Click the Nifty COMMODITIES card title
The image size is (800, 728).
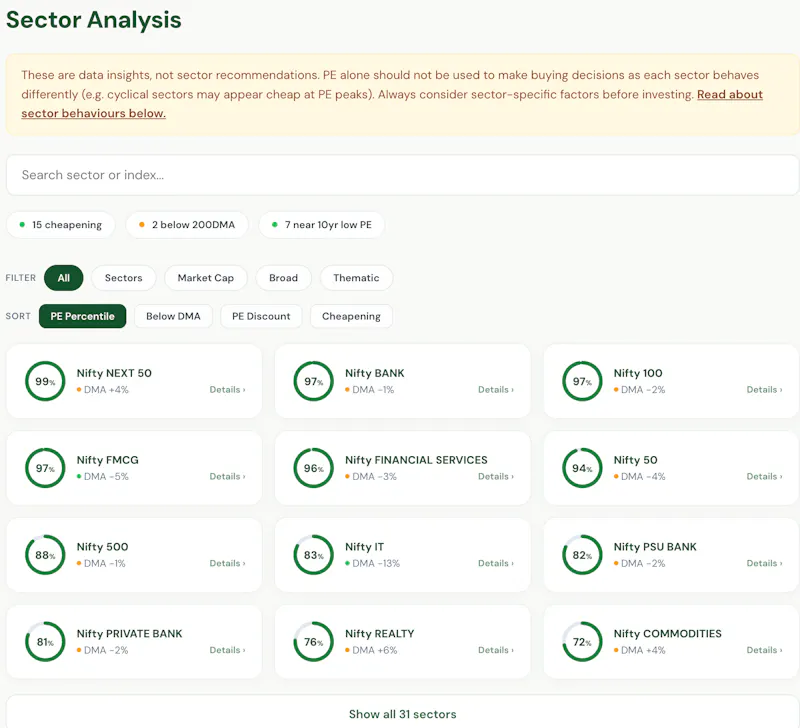667,633
